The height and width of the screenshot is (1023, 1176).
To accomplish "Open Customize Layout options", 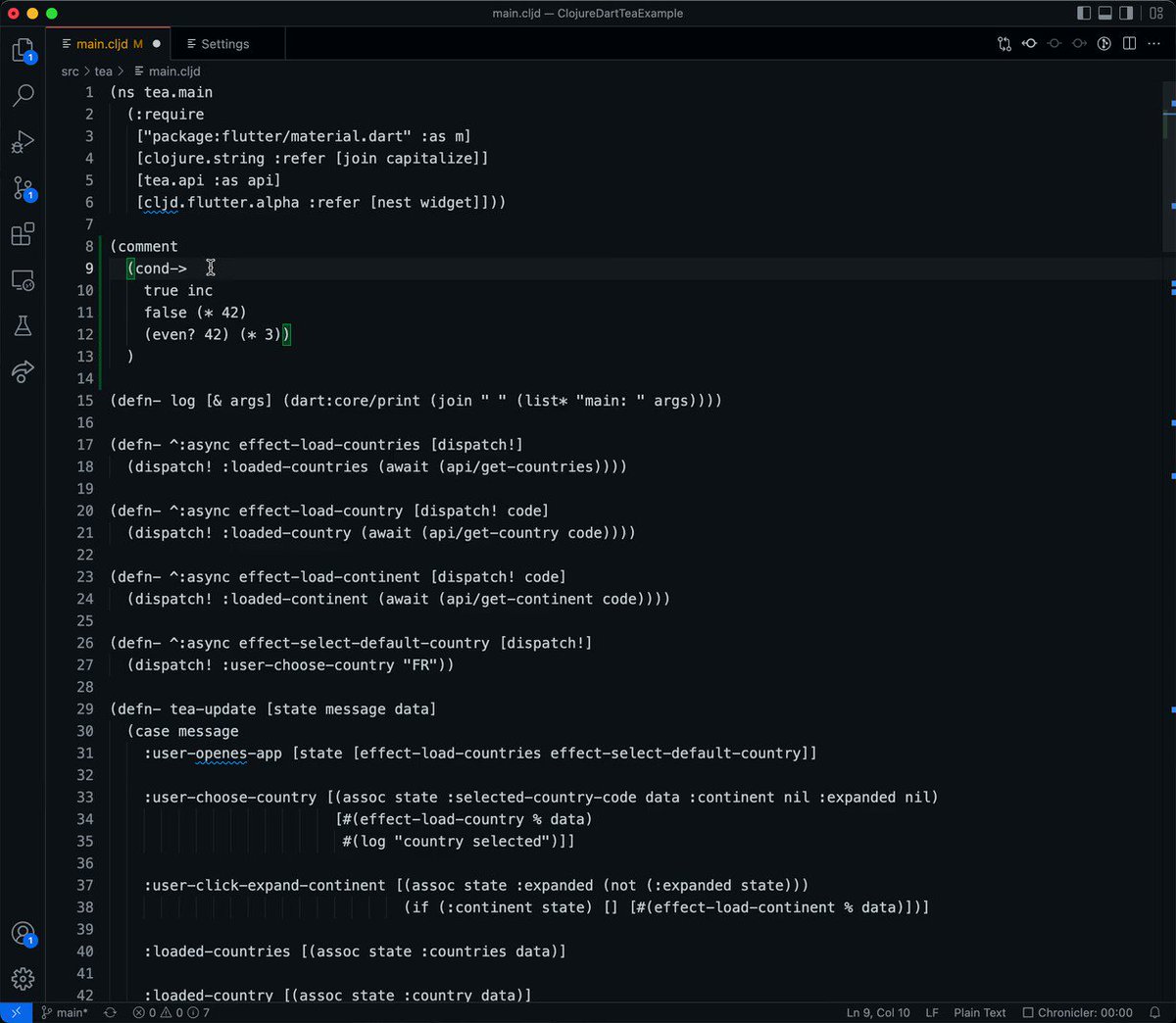I will [1156, 13].
